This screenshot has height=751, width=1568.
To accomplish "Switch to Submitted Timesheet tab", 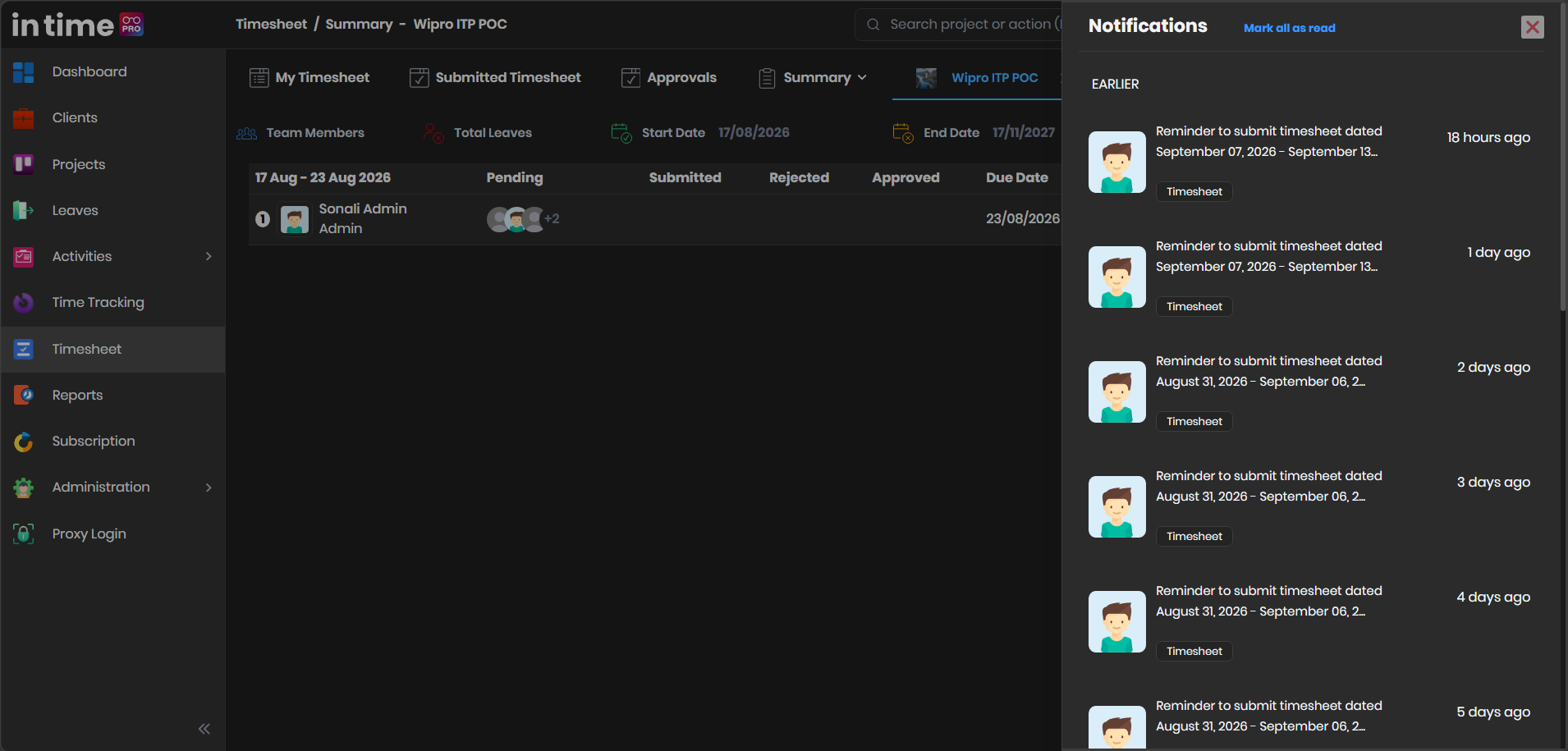I will coord(495,77).
